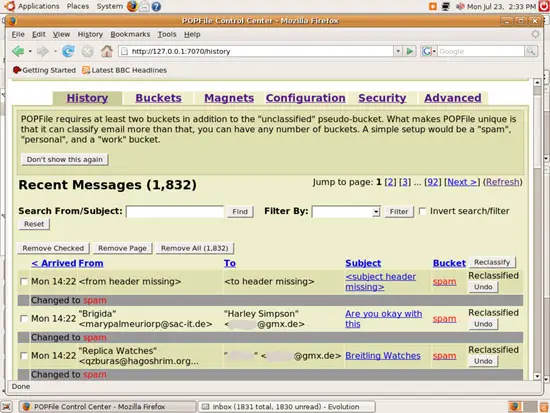Click the Google search box
The height and width of the screenshot is (413, 550).
click(481, 51)
